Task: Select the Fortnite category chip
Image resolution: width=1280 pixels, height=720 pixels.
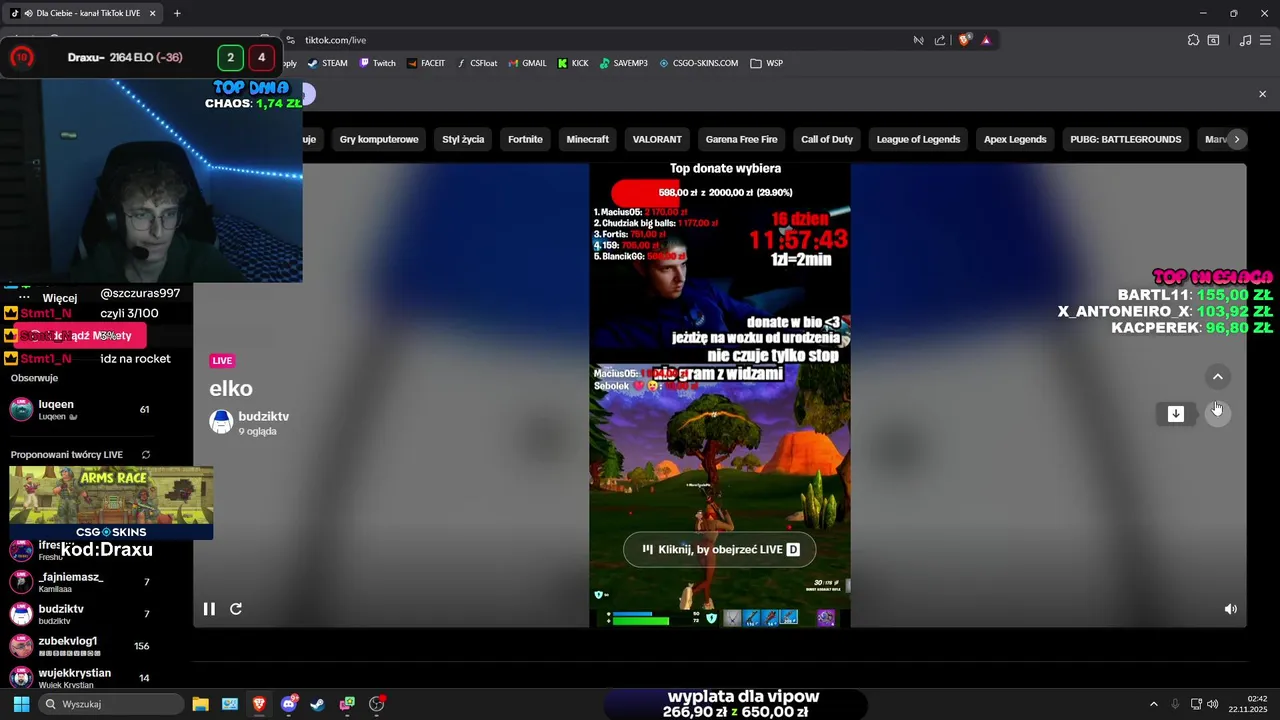Action: [x=525, y=139]
